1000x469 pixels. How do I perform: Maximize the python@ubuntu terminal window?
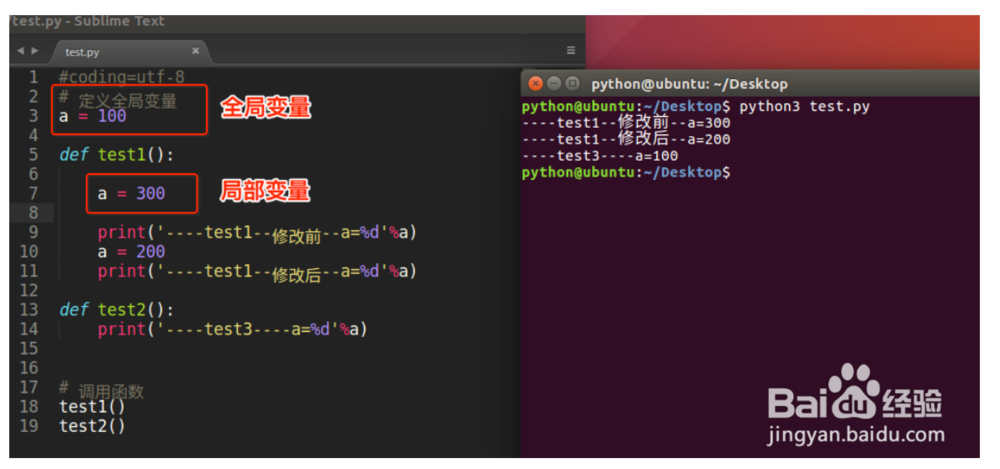572,83
